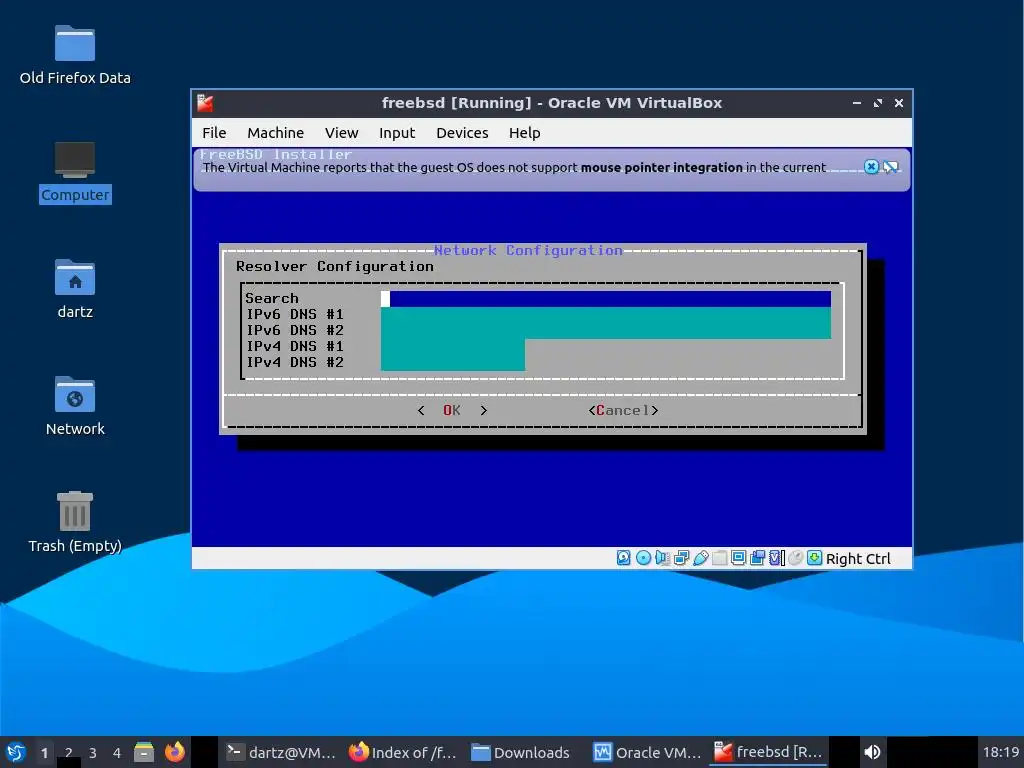
Task: Click the Right Ctrl host key label
Action: 857,558
